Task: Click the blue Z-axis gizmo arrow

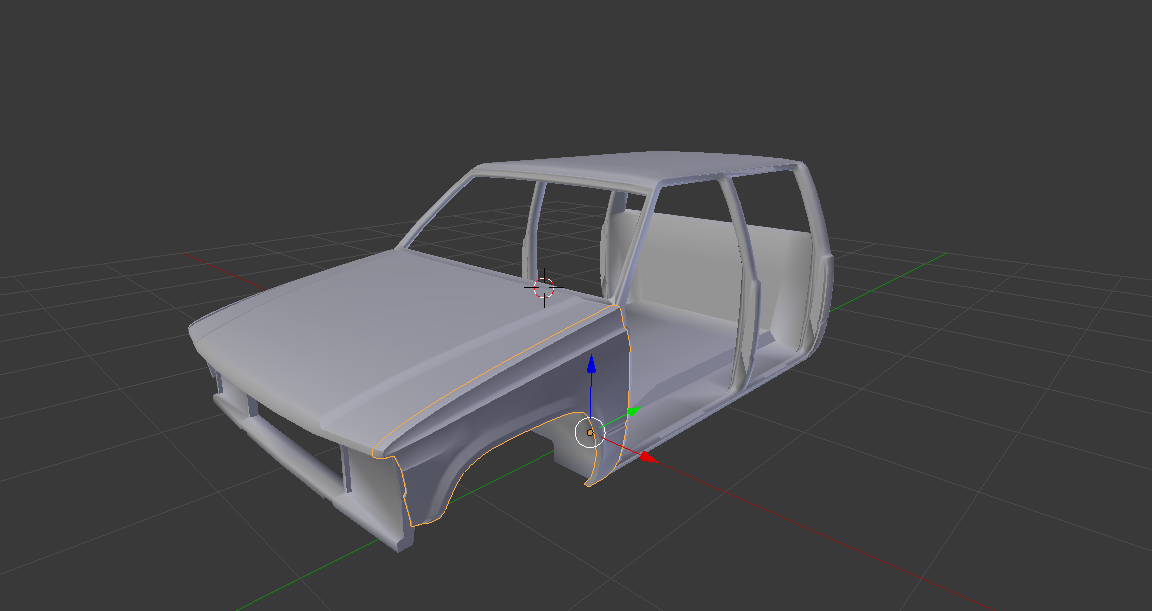Action: [x=591, y=364]
